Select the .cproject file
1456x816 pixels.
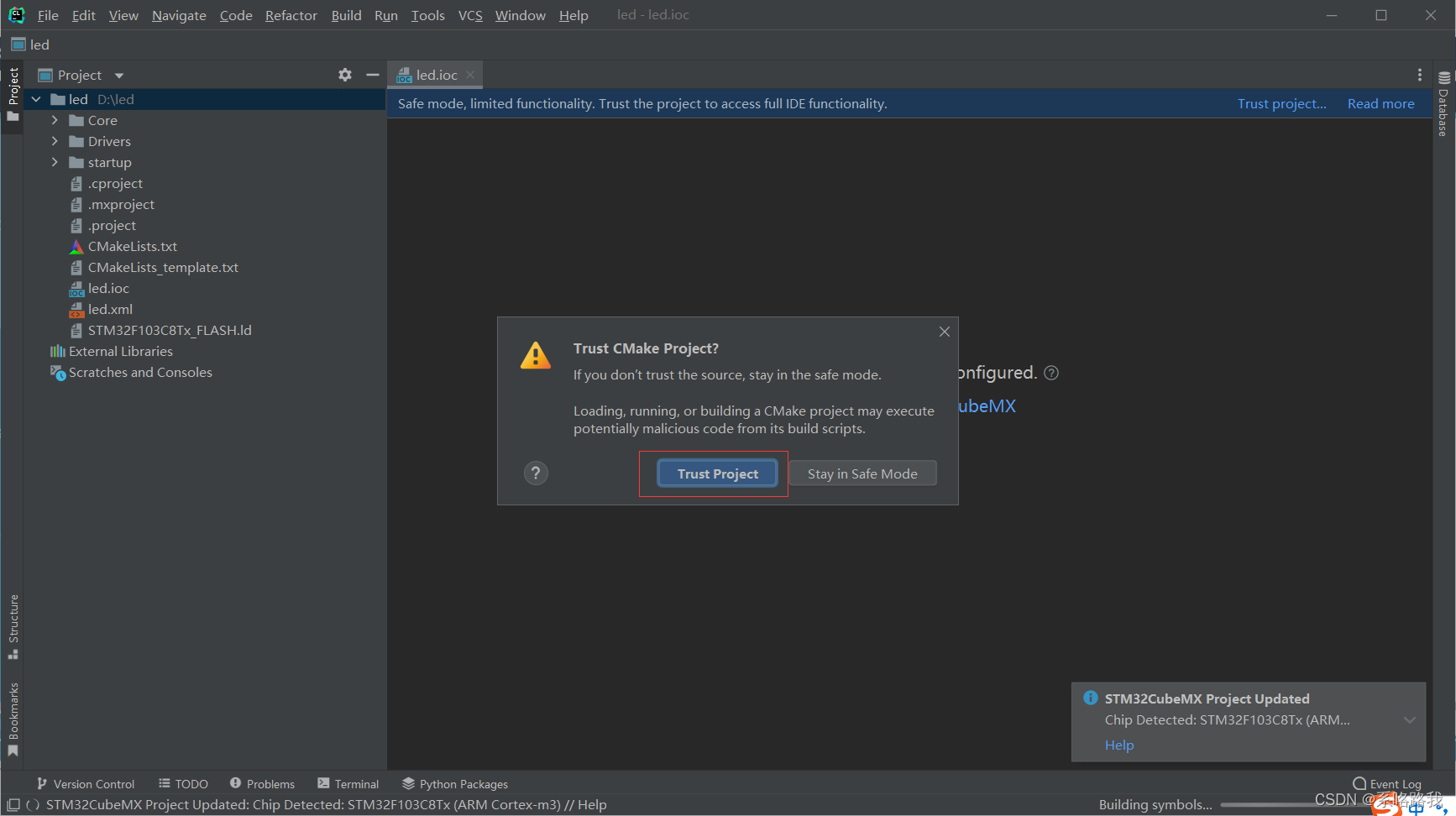(115, 184)
